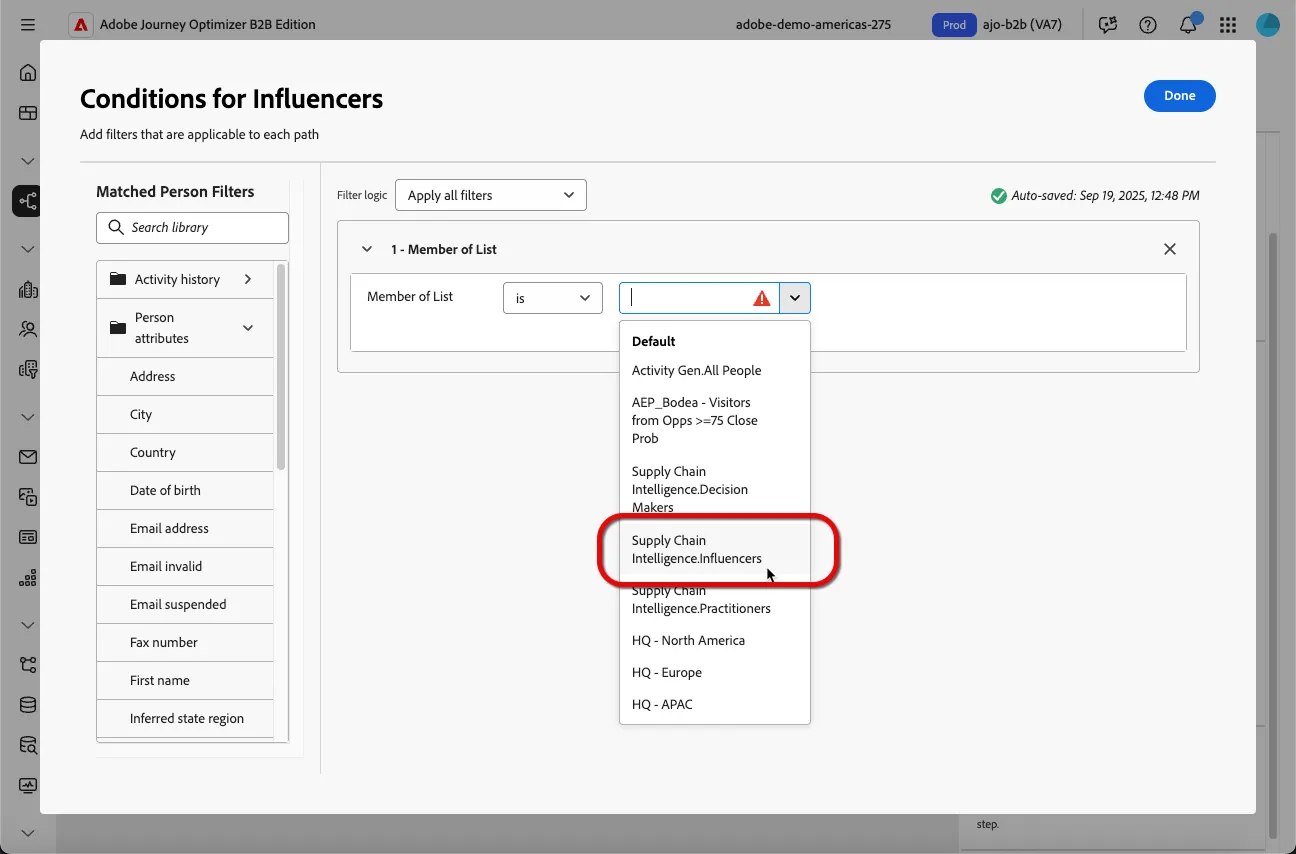Select the active journey nodes sidebar icon
The width and height of the screenshot is (1296, 854).
tap(28, 201)
